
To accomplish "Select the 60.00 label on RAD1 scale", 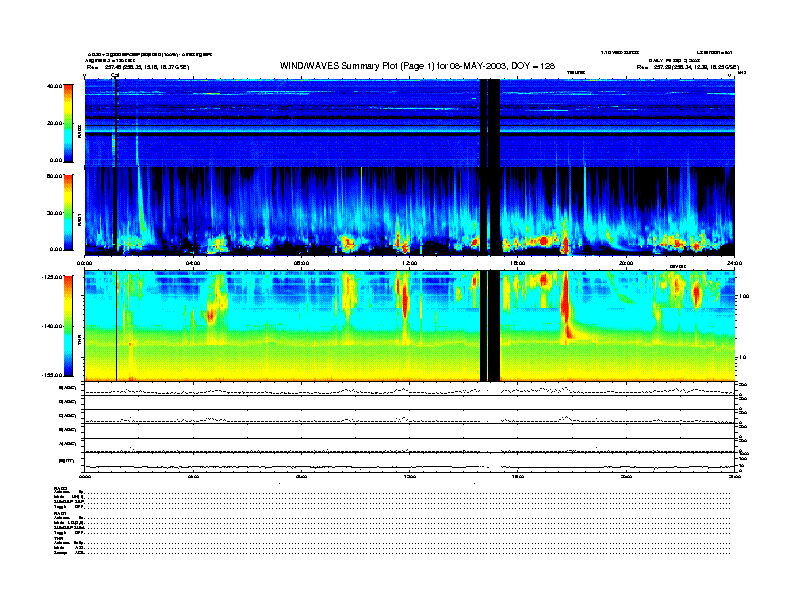I will [x=54, y=176].
